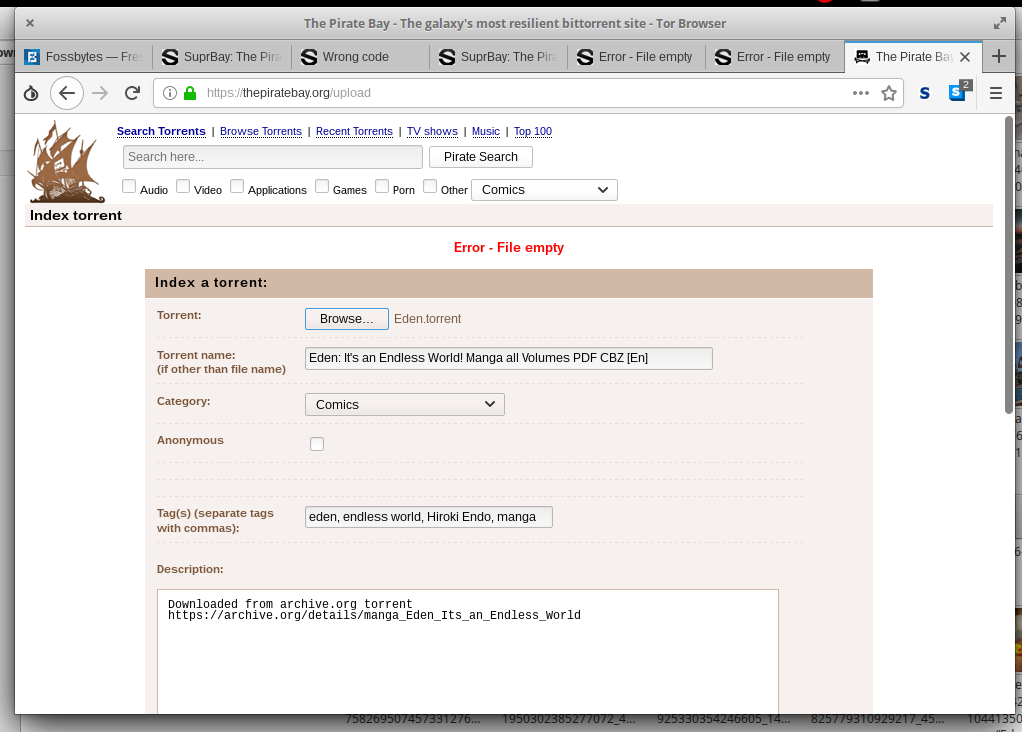The image size is (1022, 732).
Task: Tick the Games search filter checkbox
Action: 322,186
